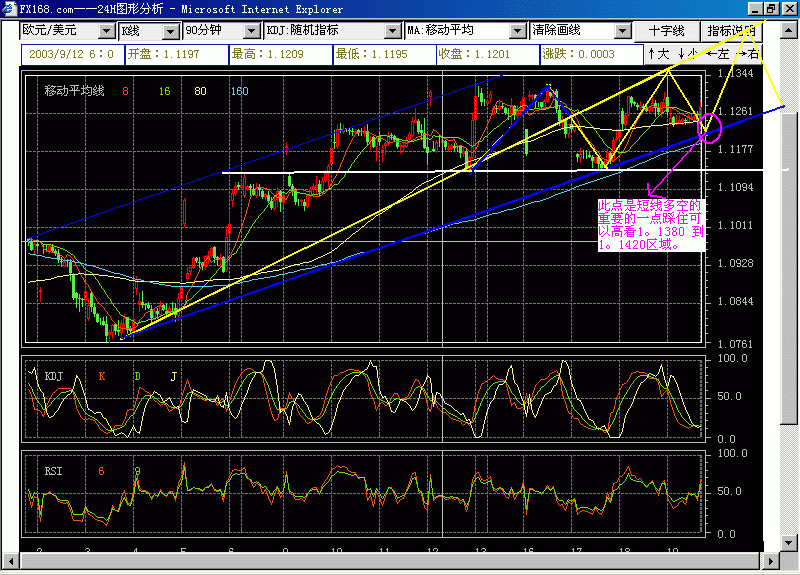The image size is (800, 575).
Task: Open the MA:移动平均 dropdown
Action: [465, 31]
